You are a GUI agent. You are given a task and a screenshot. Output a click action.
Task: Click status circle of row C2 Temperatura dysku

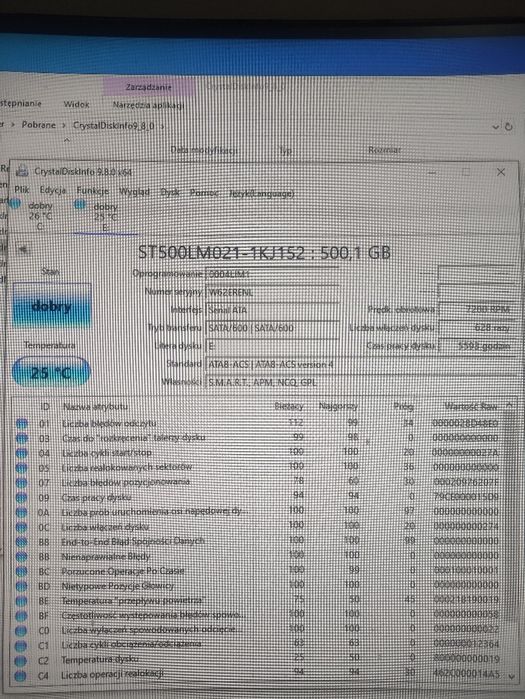coord(21,660)
